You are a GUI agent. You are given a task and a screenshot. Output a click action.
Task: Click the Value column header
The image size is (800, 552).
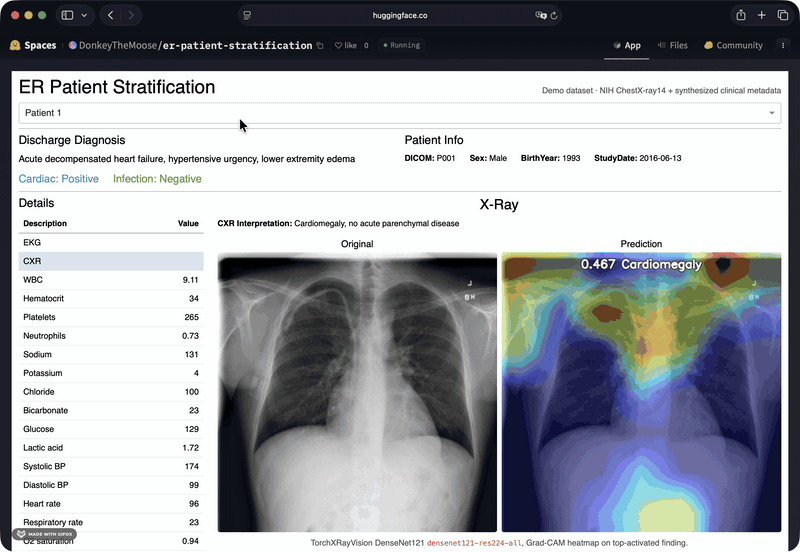[188, 223]
